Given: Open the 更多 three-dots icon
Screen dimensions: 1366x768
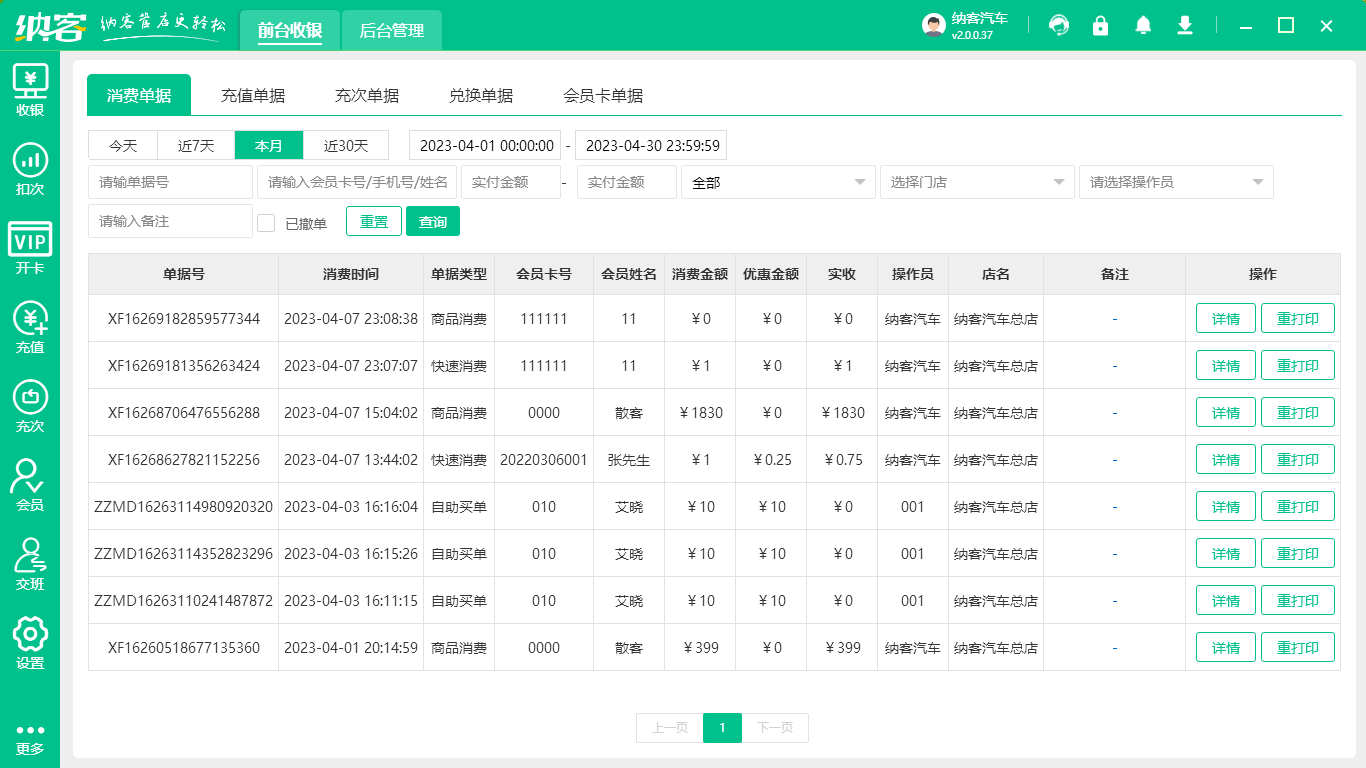Looking at the screenshot, I should 30,739.
